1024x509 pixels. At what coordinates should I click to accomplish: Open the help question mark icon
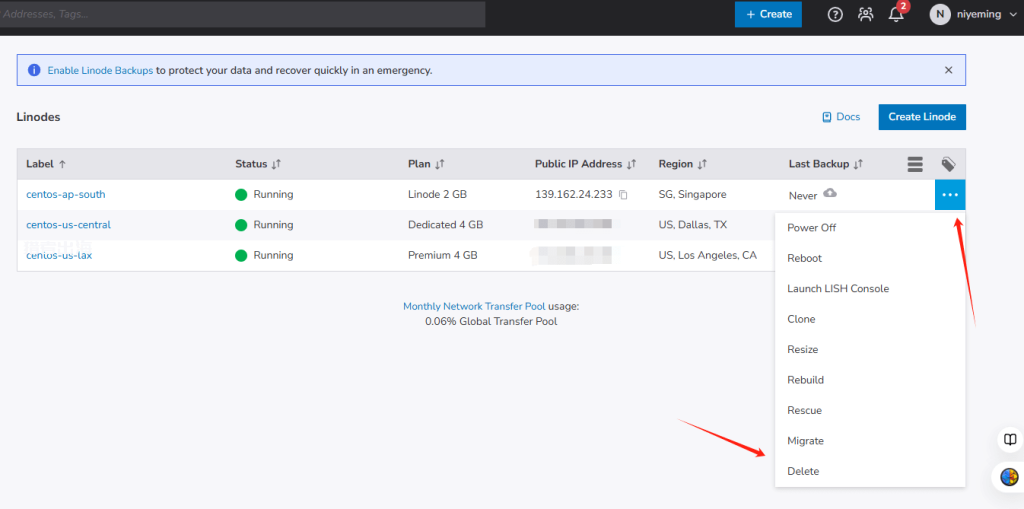[x=835, y=14]
